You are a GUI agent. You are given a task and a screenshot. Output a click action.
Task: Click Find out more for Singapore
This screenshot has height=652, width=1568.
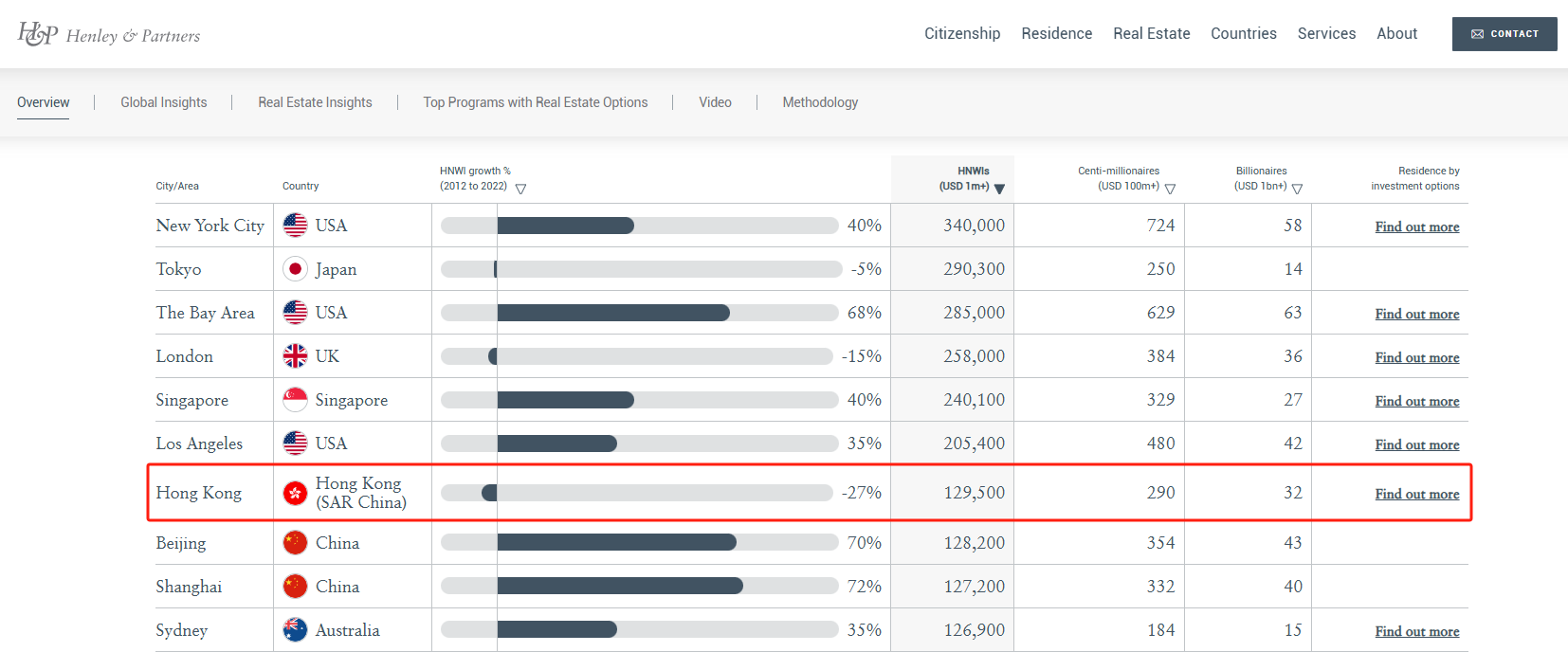(x=1417, y=401)
